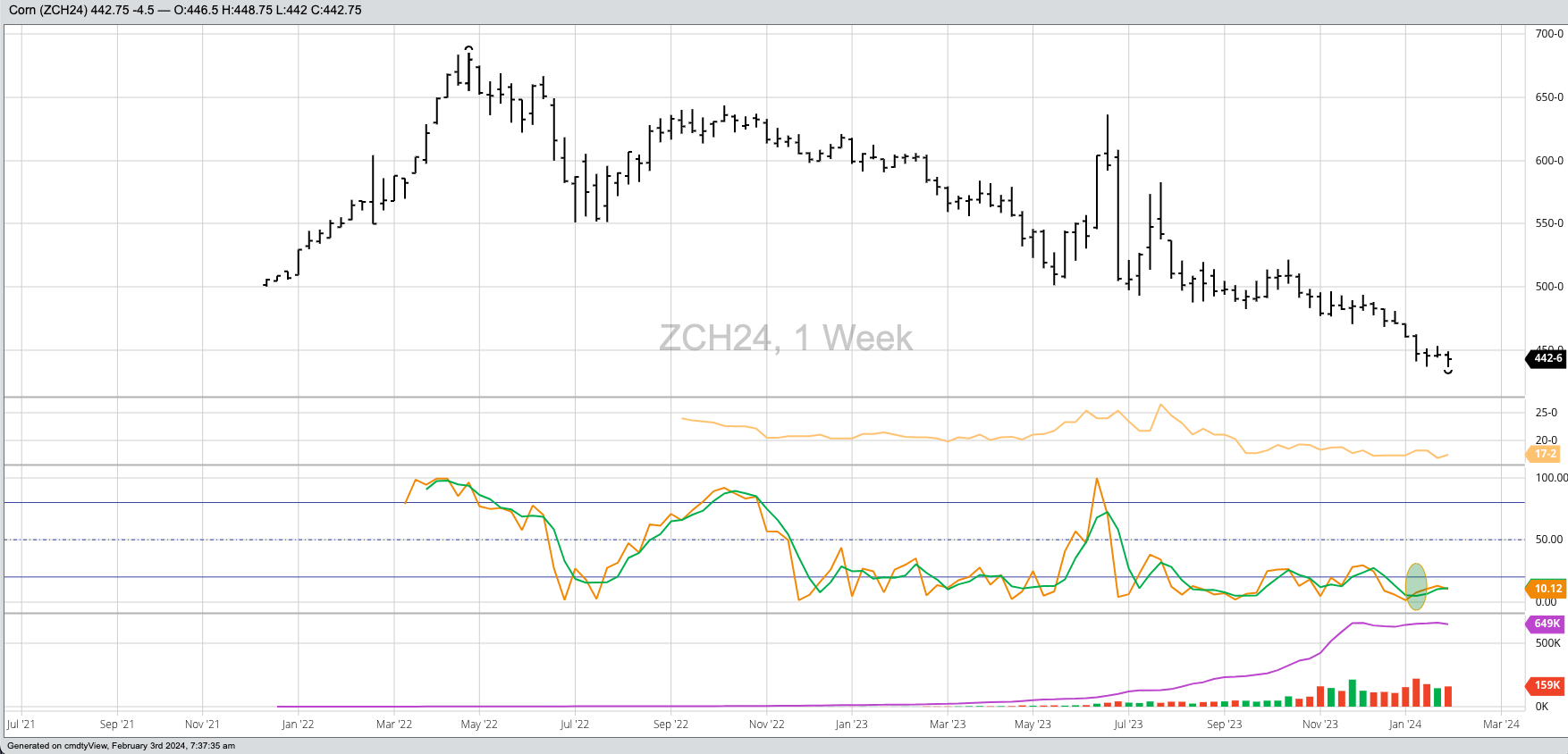Click the orange 17-2 indicator badge

[1546, 454]
